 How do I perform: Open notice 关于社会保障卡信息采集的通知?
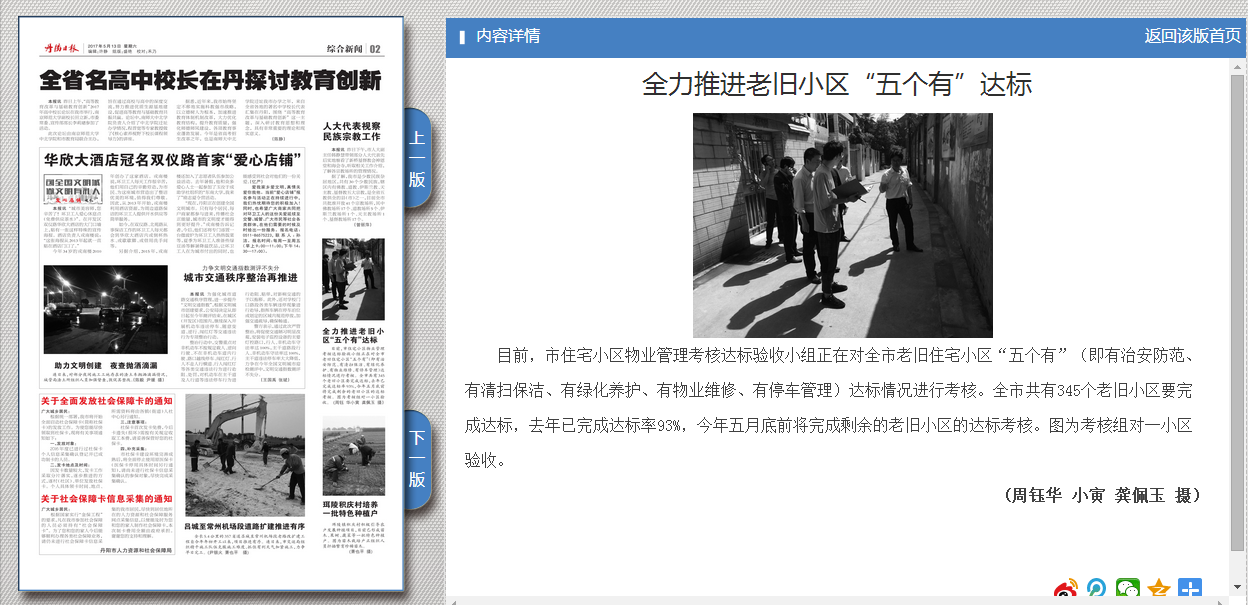tap(107, 498)
